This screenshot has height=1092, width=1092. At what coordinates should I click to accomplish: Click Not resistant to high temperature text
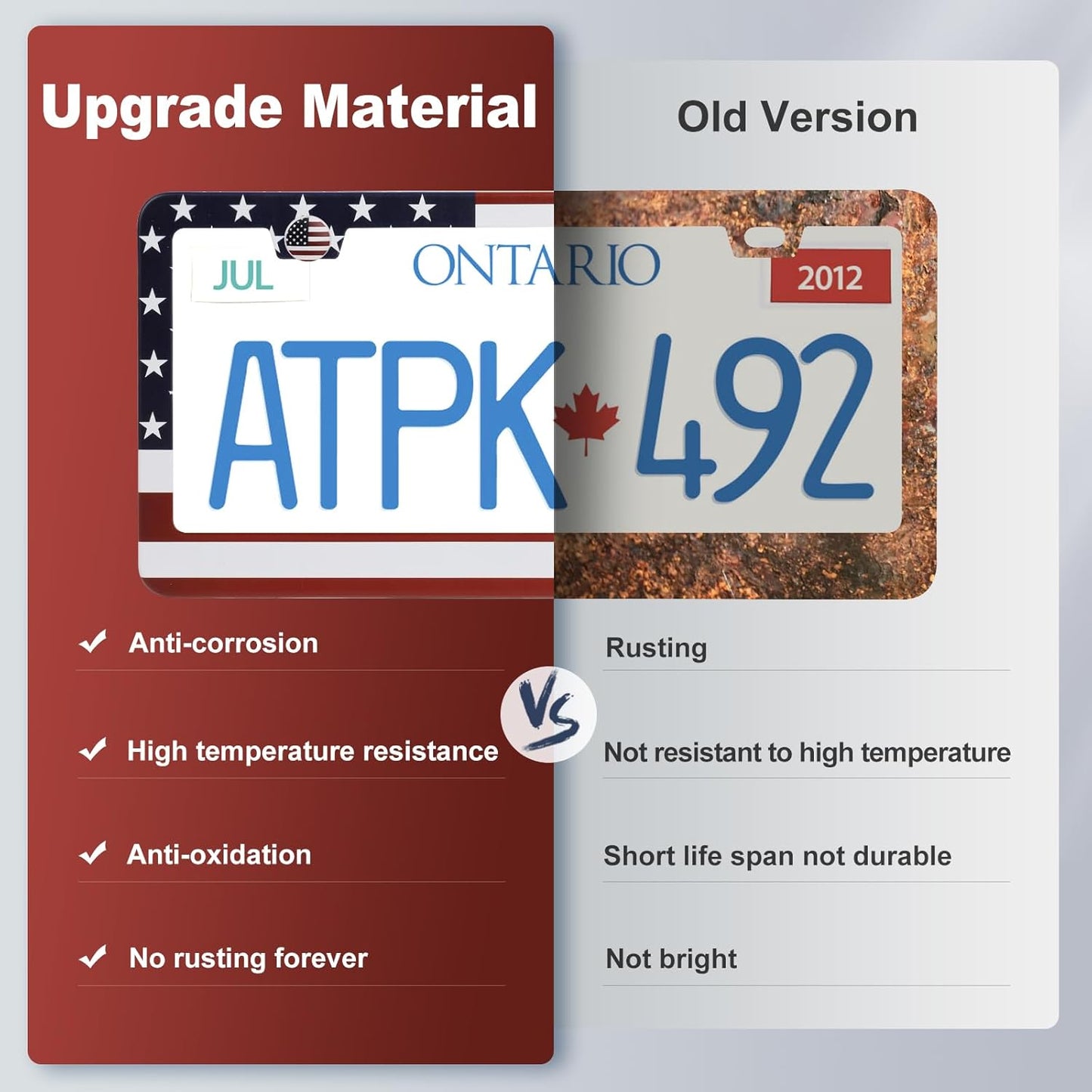tap(807, 753)
